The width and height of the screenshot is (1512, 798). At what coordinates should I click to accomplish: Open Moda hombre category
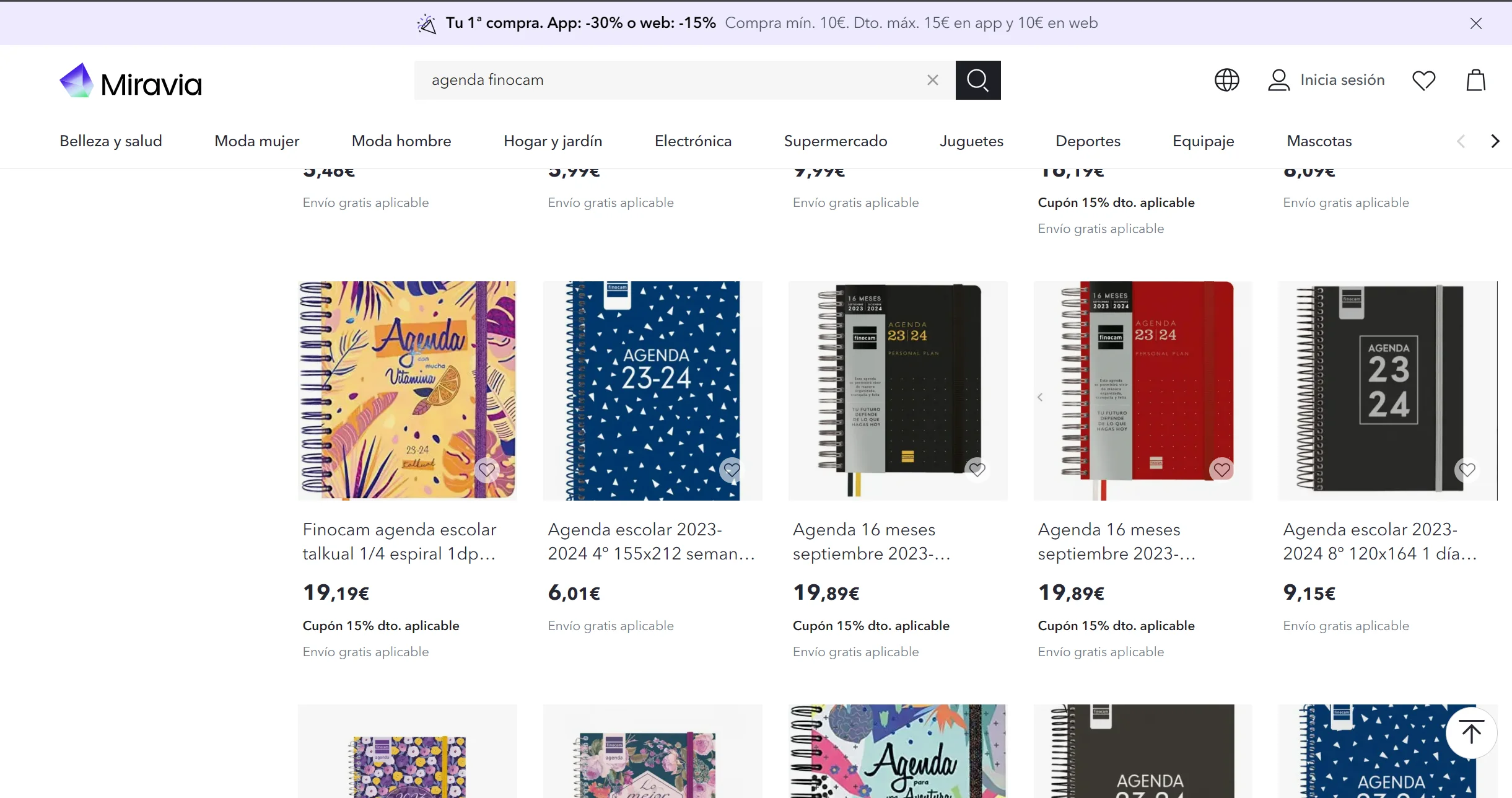tap(401, 141)
